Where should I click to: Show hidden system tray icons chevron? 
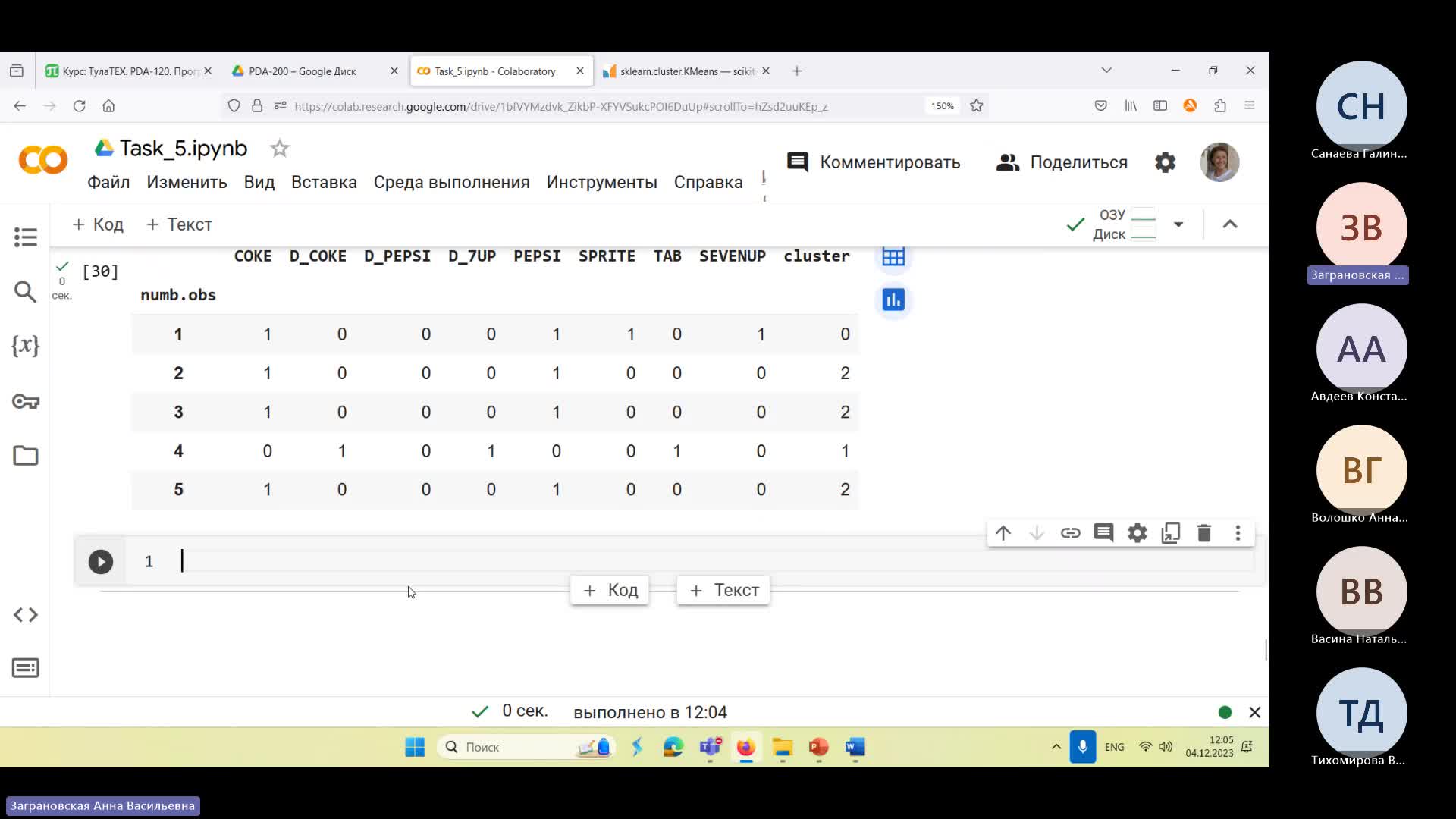pos(1056,747)
